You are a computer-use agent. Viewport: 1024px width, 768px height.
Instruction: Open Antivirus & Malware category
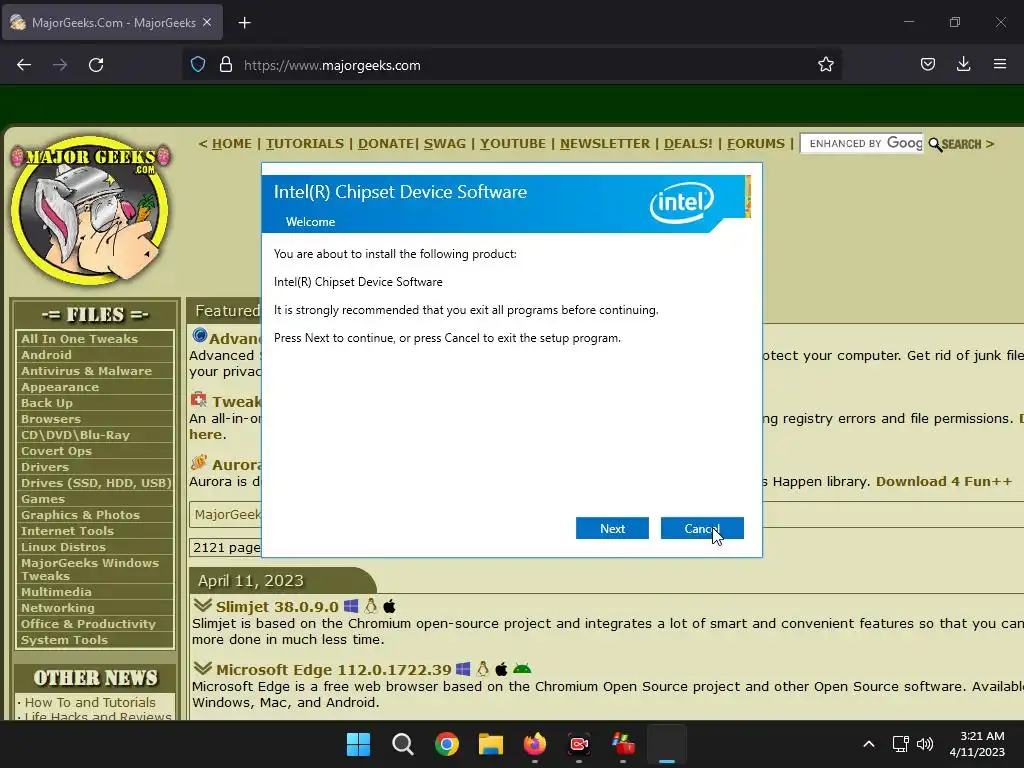(86, 371)
